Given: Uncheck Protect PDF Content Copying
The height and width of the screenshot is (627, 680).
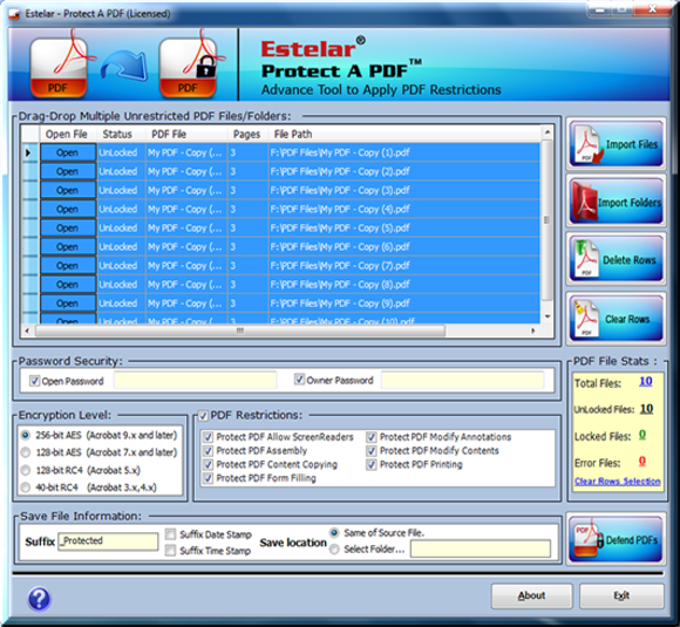Looking at the screenshot, I should (x=209, y=464).
